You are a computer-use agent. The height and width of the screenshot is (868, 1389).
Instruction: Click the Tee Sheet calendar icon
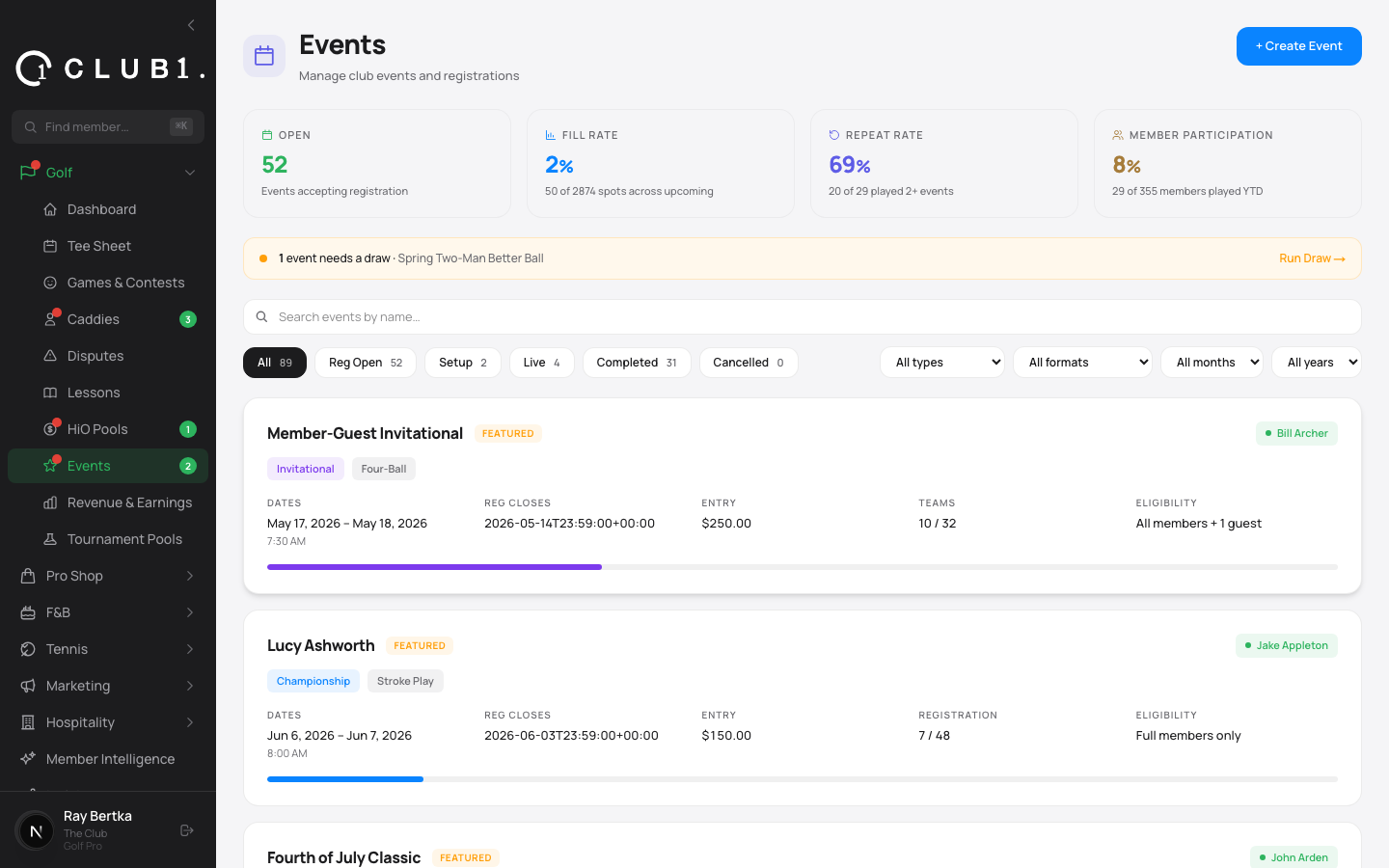50,246
